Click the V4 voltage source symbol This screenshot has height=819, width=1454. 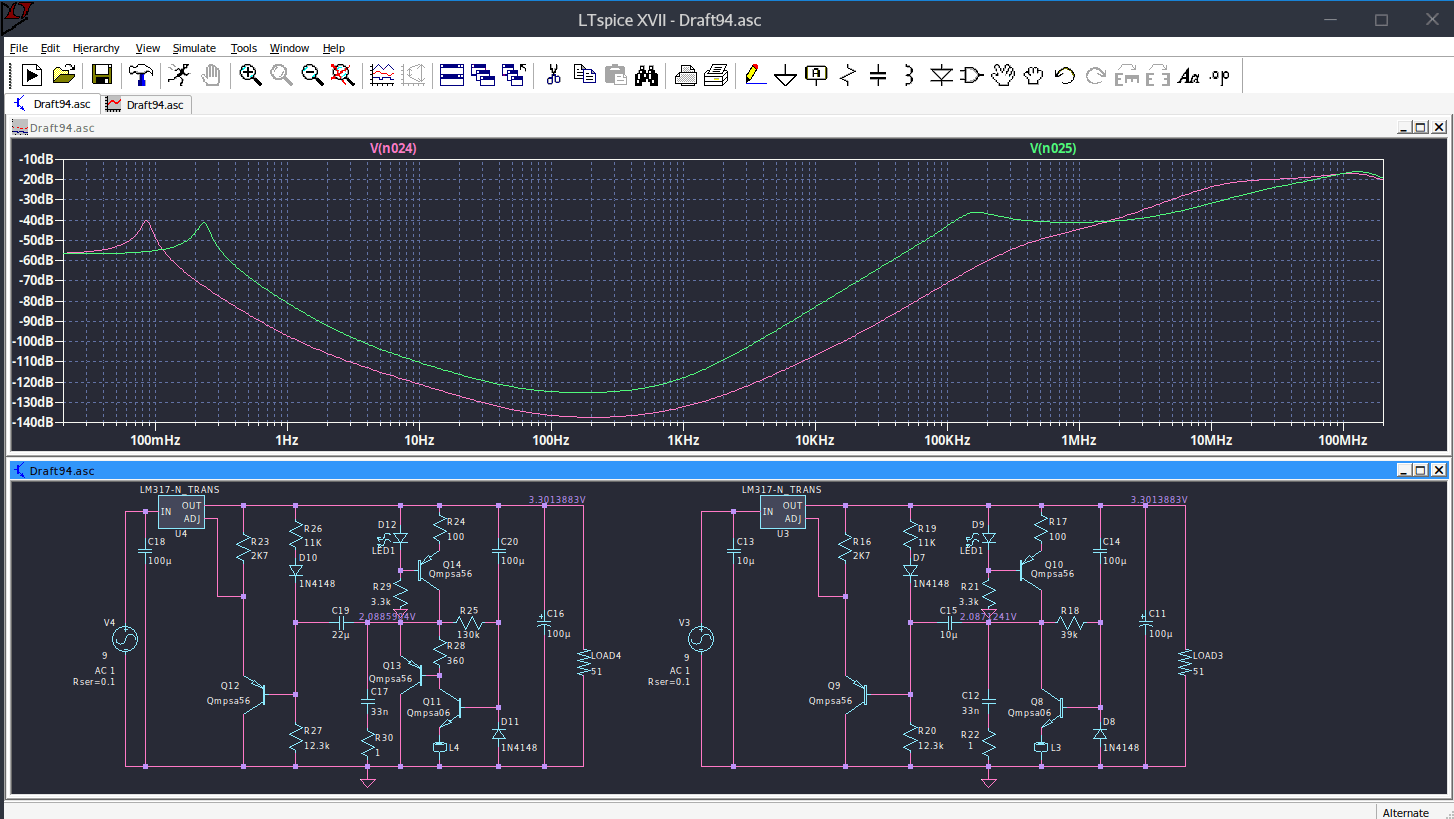tap(126, 640)
